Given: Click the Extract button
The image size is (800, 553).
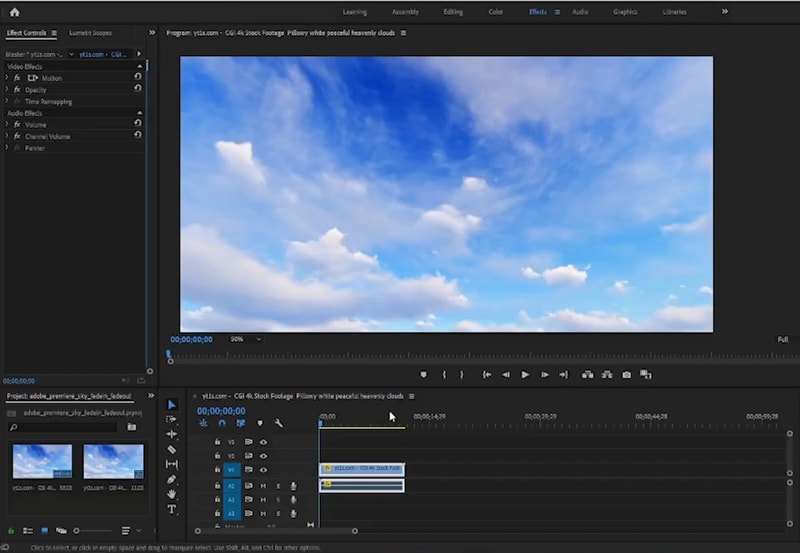Looking at the screenshot, I should (x=607, y=374).
